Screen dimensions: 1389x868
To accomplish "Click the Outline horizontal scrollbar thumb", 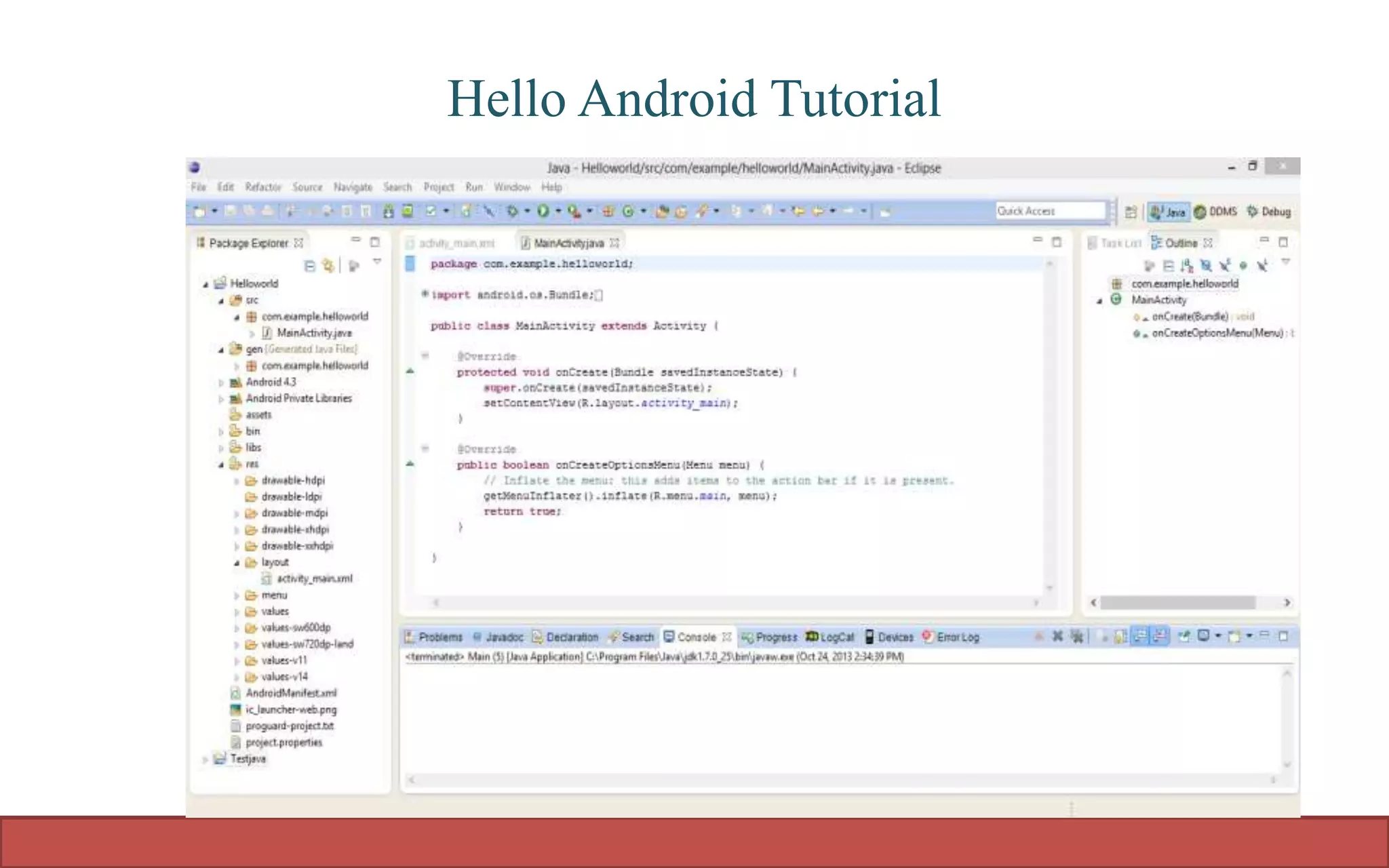I will 1178,602.
